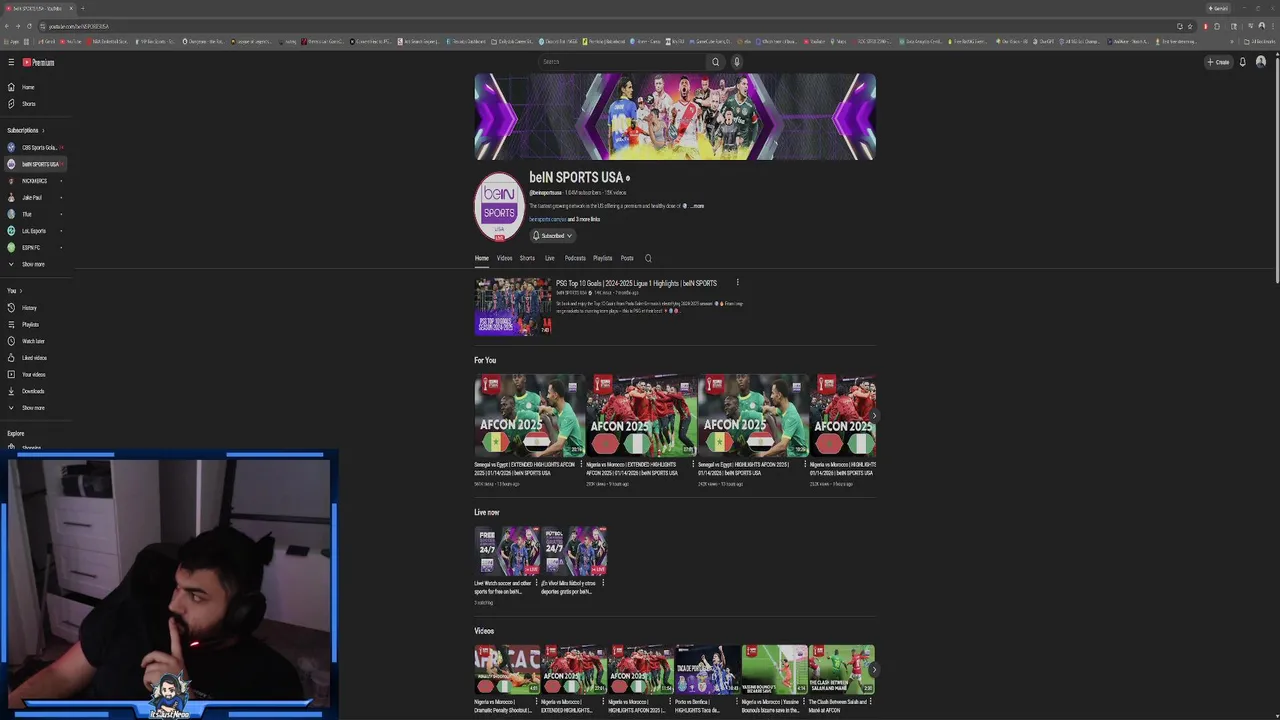Open Shorts in the sidebar
The width and height of the screenshot is (1280, 720).
[x=28, y=104]
